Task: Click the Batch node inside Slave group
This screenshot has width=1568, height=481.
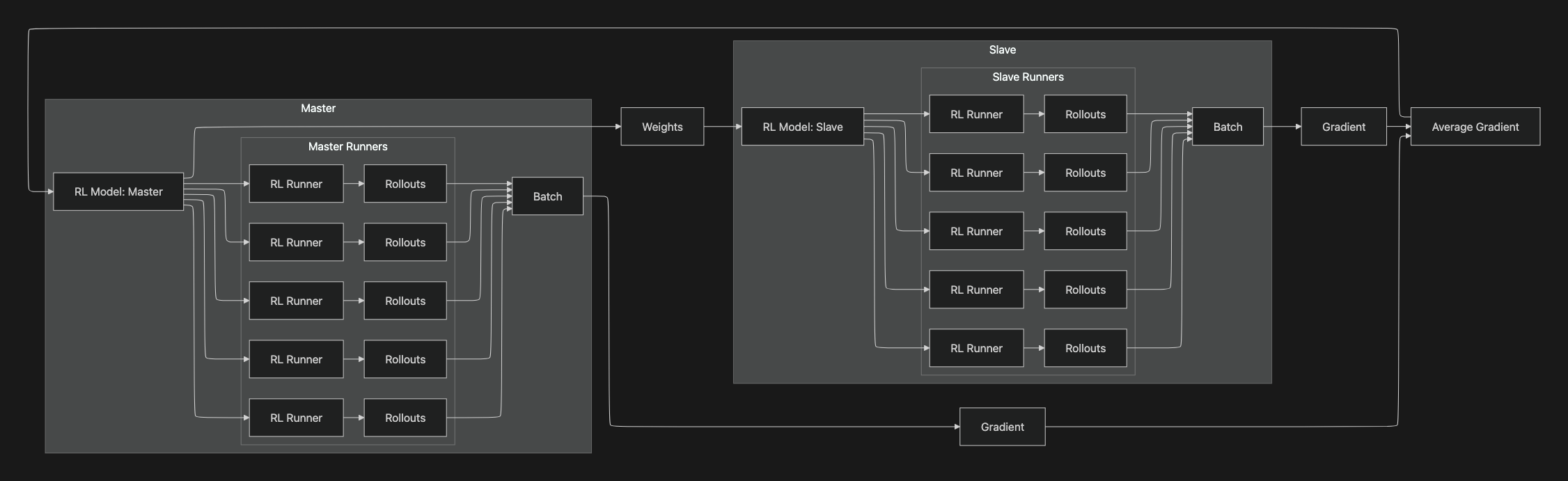Action: tap(1228, 127)
